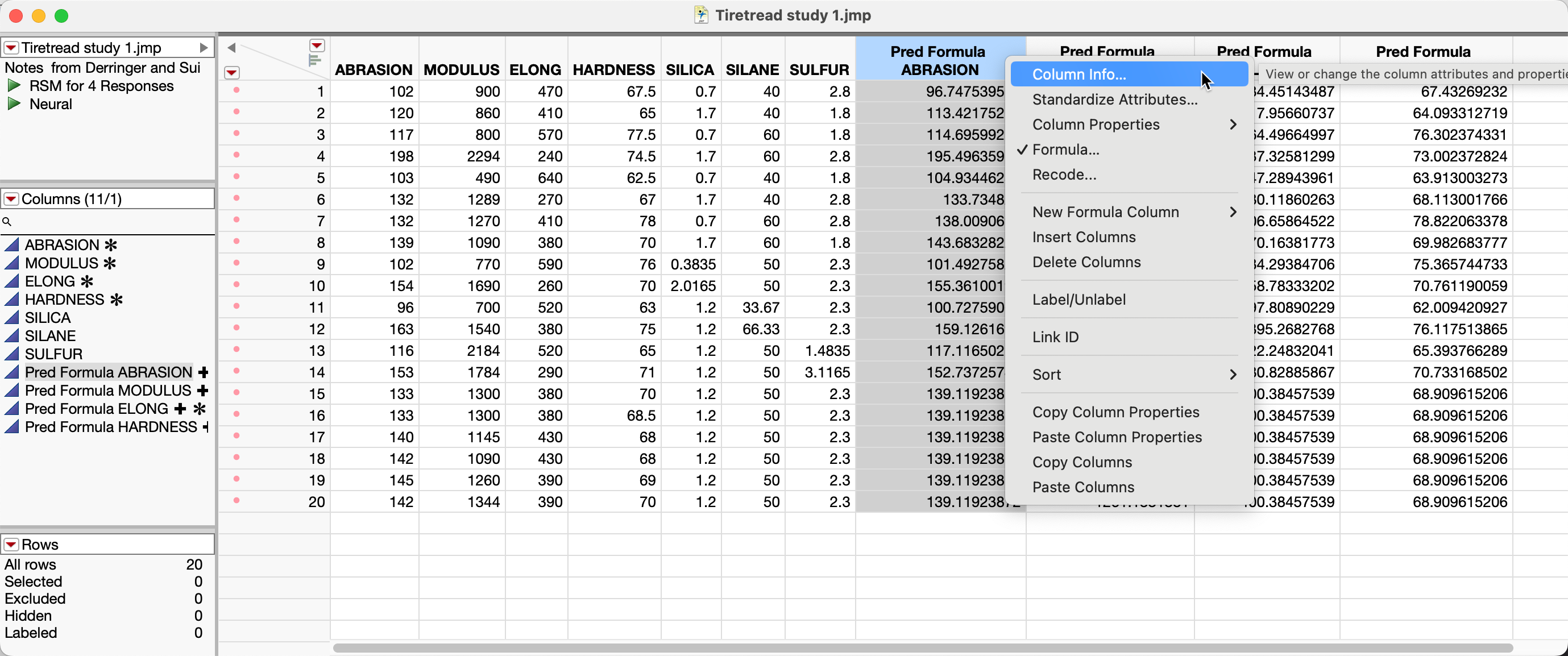Click the row state marker for row 1
The image size is (1568, 656).
[236, 91]
